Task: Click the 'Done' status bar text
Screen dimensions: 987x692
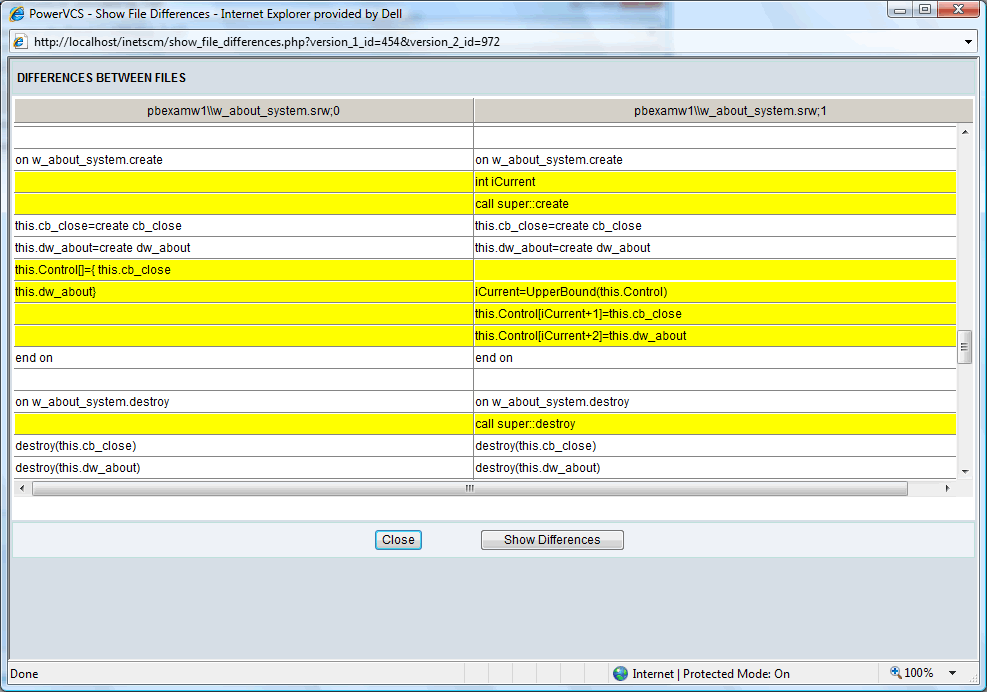Action: (x=24, y=674)
